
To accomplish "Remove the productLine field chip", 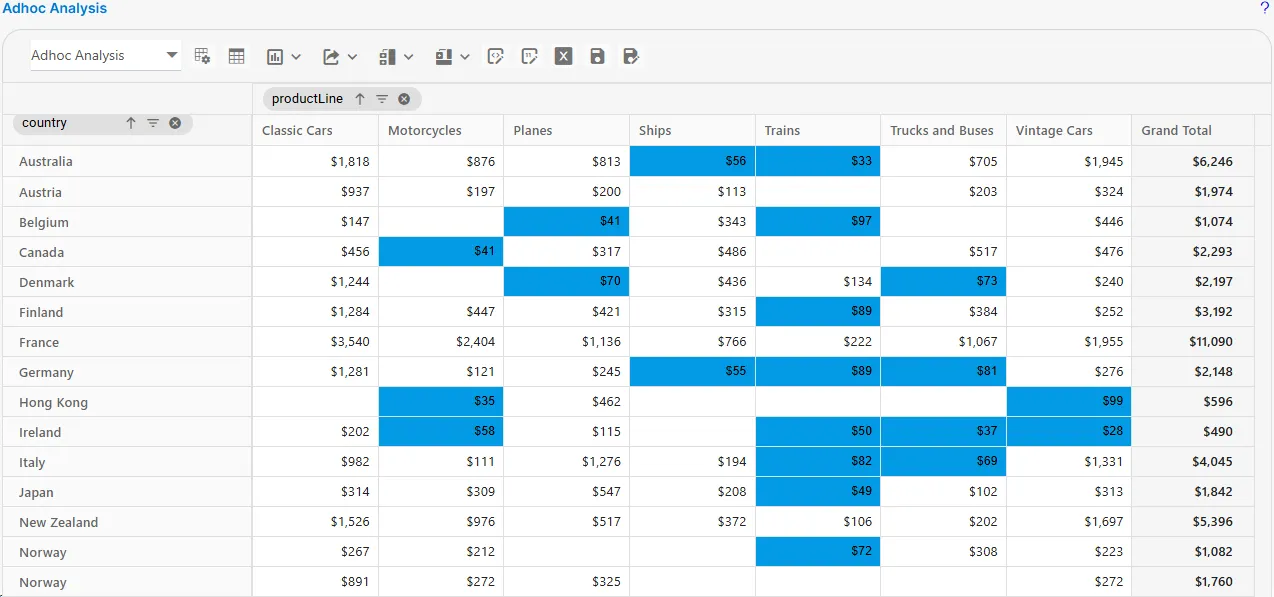I will pyautogui.click(x=404, y=99).
